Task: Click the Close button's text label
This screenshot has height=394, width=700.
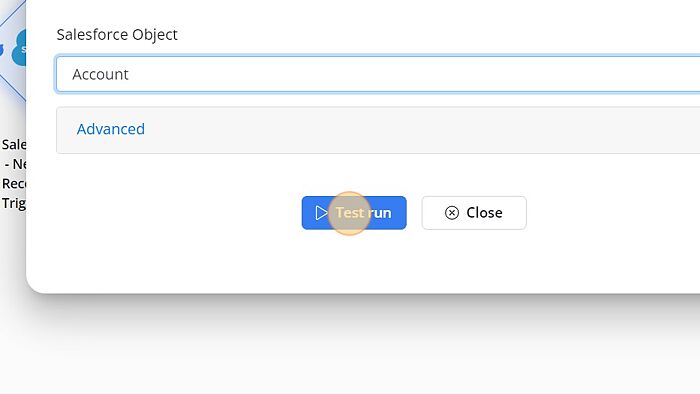Action: tap(484, 213)
